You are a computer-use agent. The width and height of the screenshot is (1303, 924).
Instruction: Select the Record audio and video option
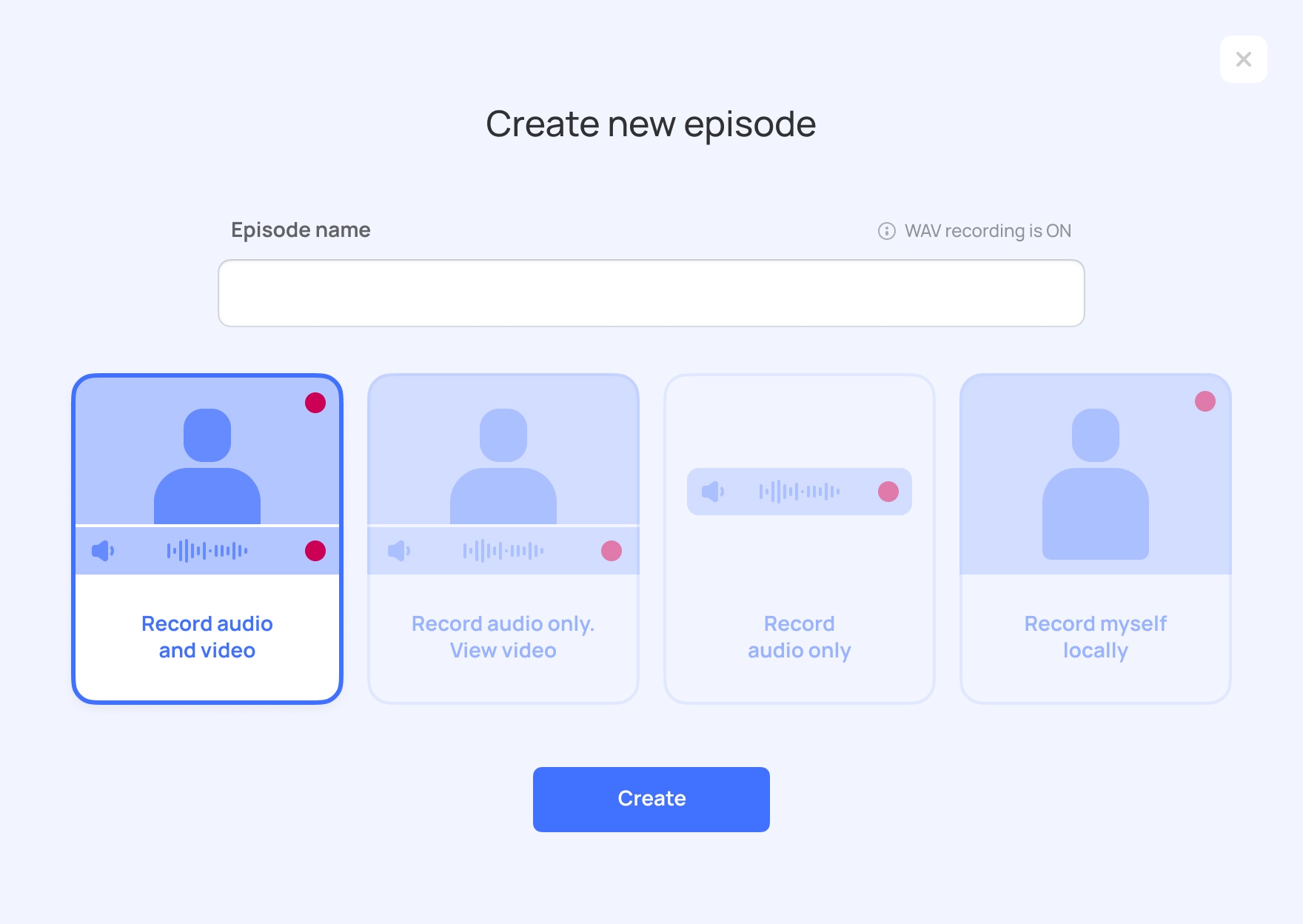click(207, 637)
